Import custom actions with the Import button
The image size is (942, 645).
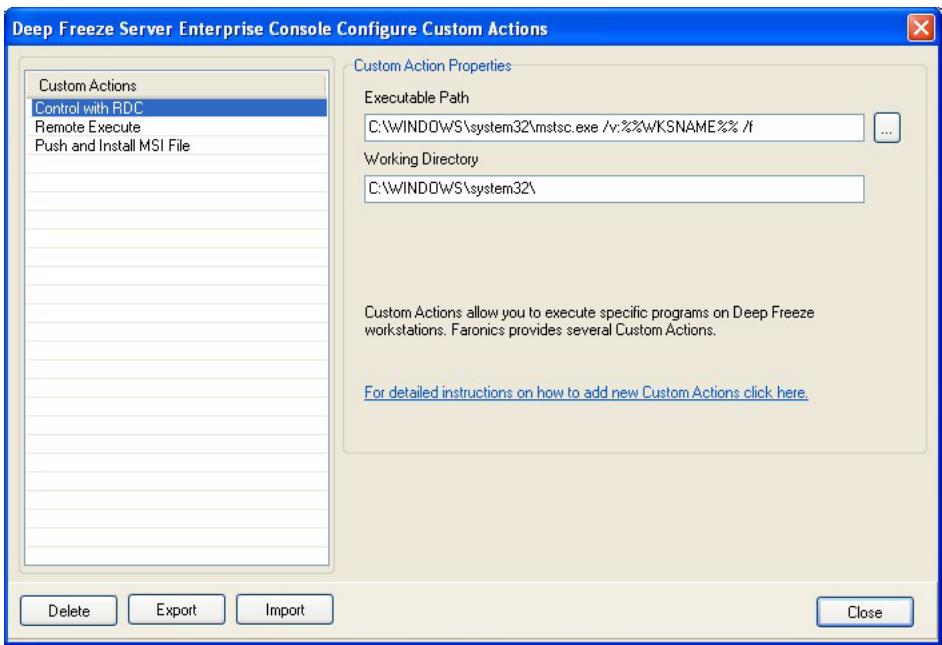click(285, 610)
